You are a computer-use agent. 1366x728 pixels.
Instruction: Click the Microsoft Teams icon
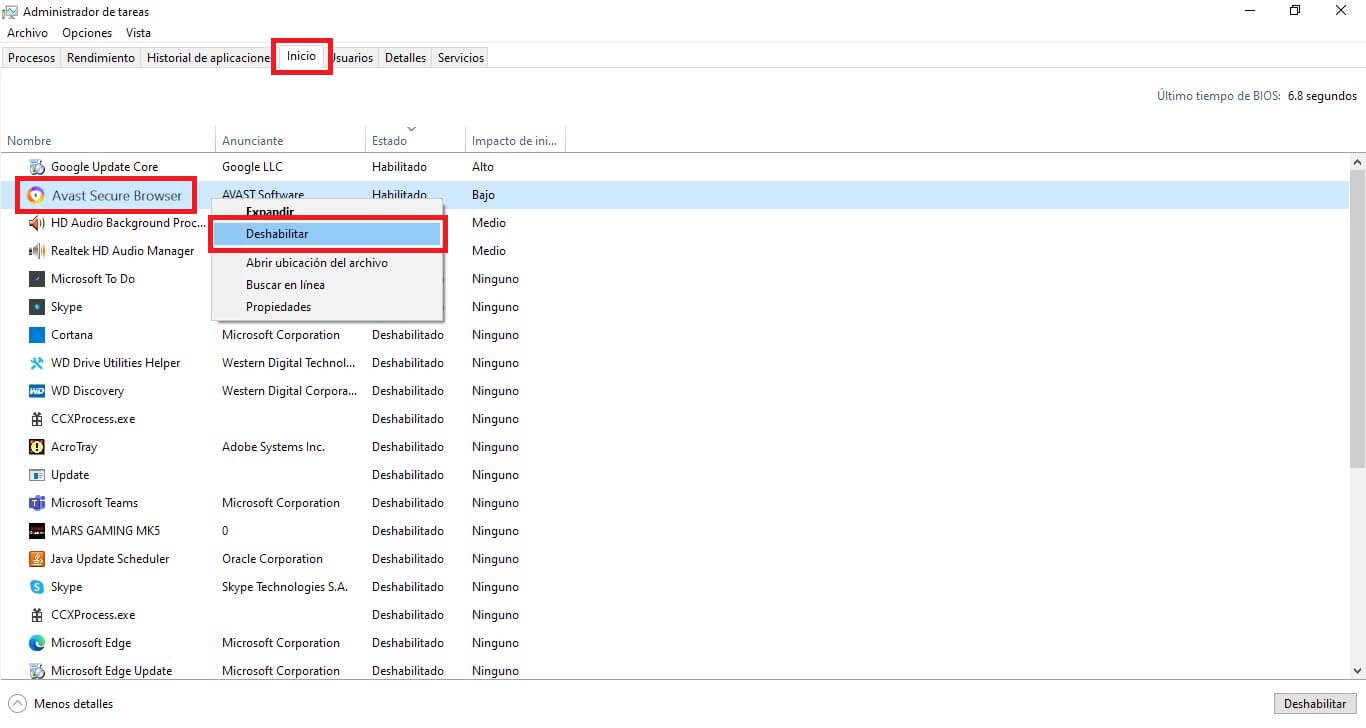37,503
